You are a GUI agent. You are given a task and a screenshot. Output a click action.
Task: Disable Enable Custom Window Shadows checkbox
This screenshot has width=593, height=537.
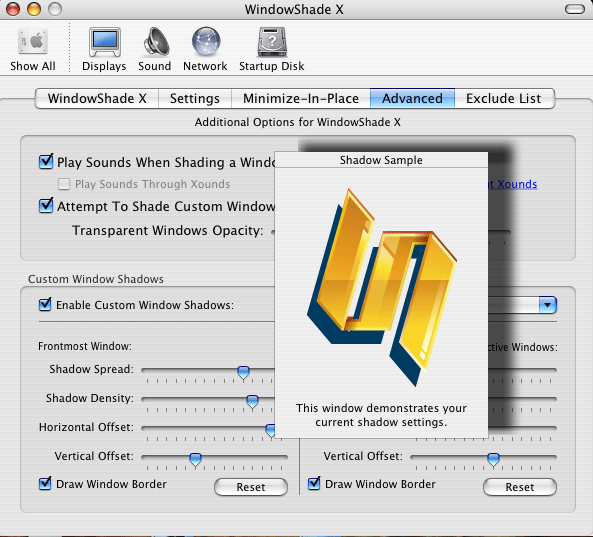click(x=45, y=304)
